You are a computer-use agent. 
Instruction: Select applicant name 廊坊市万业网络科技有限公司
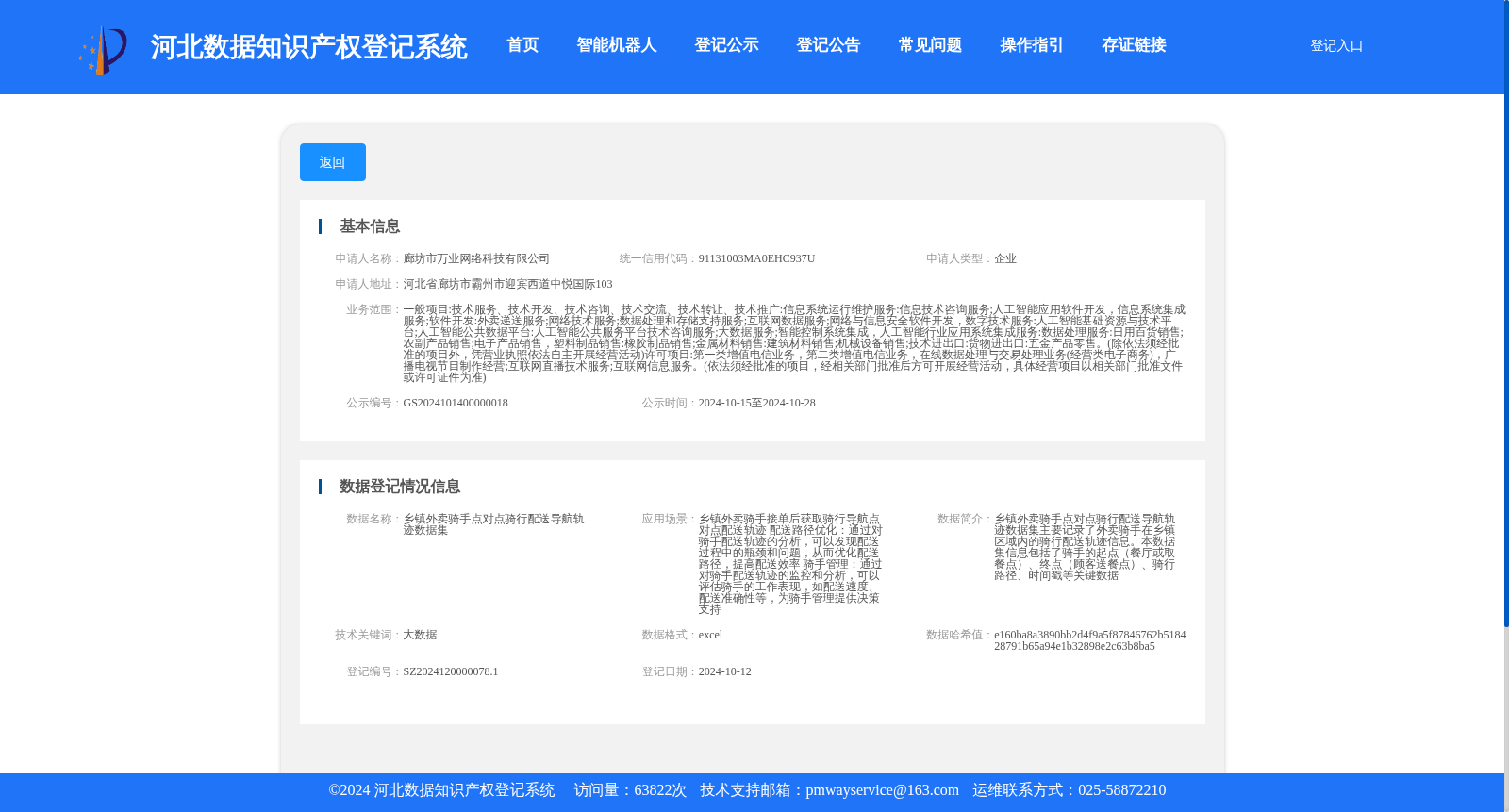click(x=476, y=258)
